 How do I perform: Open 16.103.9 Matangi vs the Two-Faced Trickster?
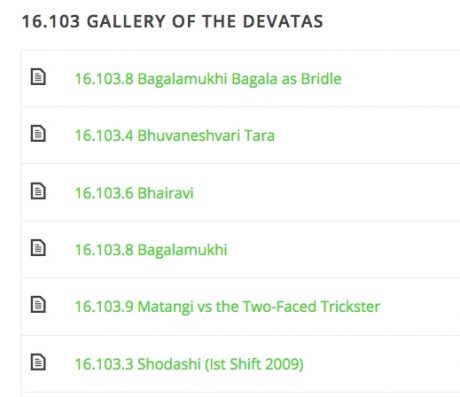click(227, 307)
